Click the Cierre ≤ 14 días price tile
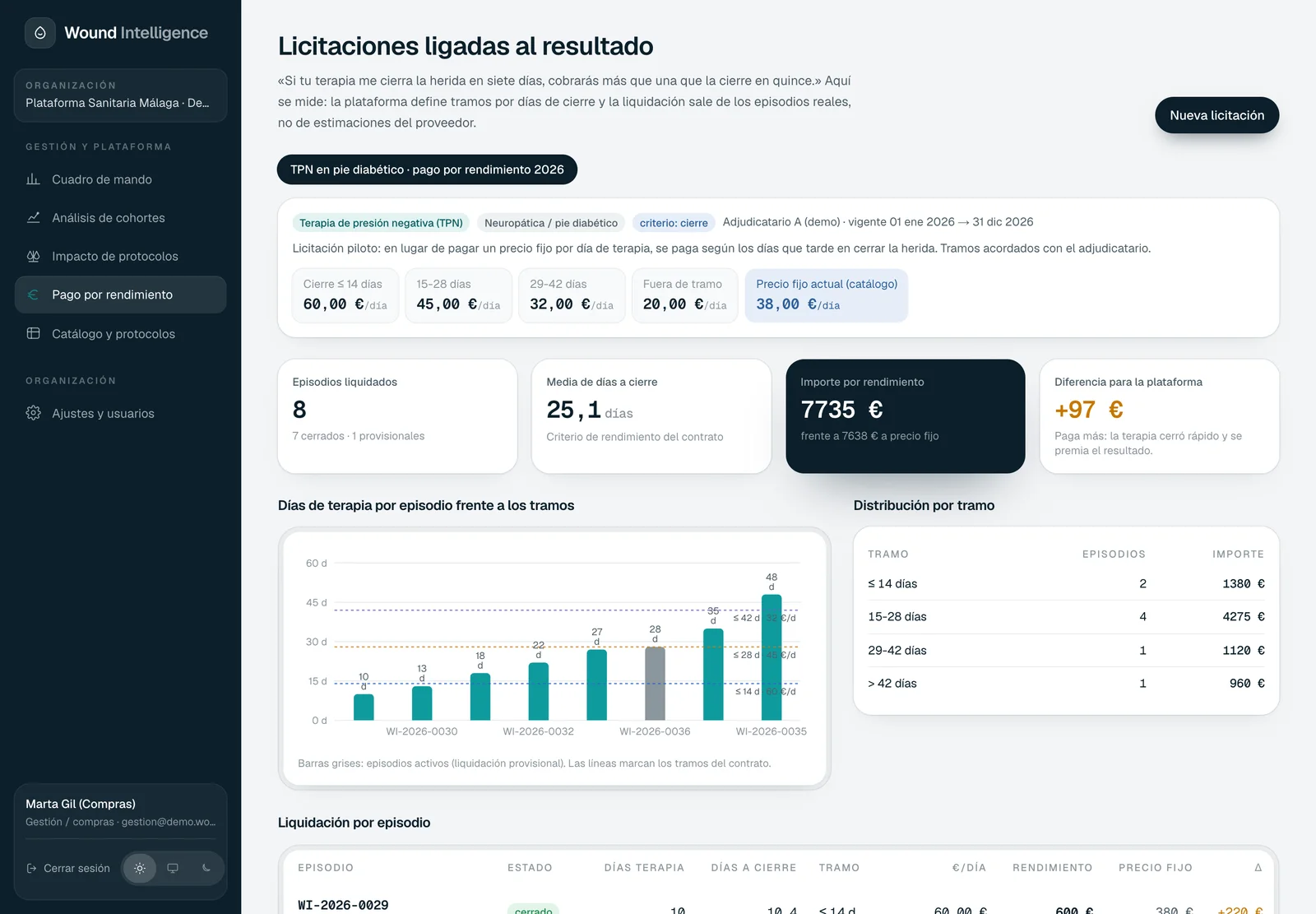The image size is (1316, 914). [x=345, y=295]
